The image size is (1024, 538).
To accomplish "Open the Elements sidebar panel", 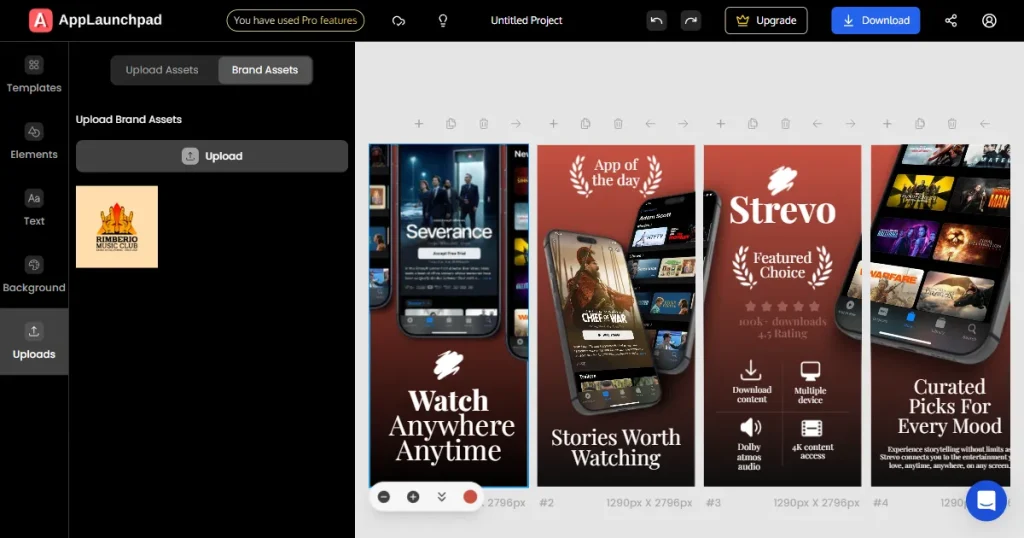I will (34, 142).
